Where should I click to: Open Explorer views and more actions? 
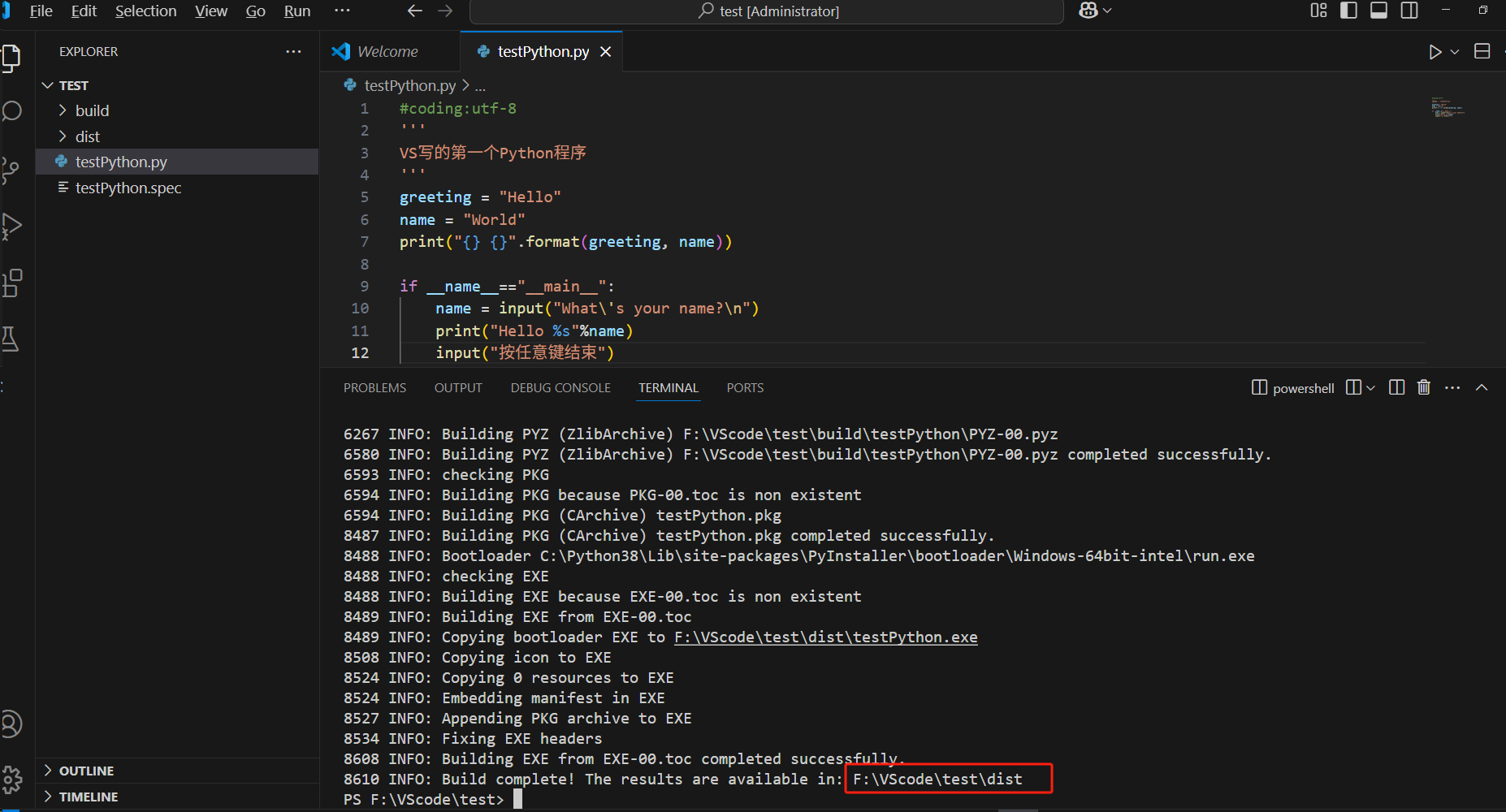(293, 51)
